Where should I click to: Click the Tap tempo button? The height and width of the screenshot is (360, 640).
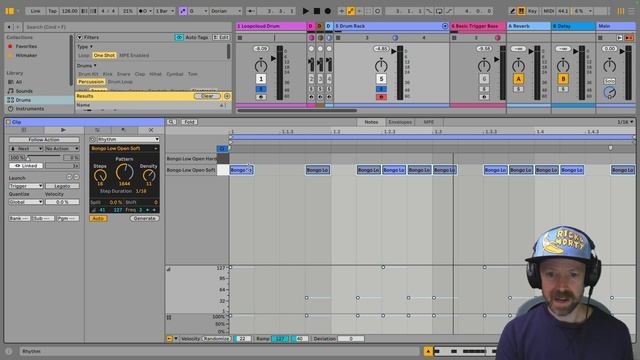point(53,11)
